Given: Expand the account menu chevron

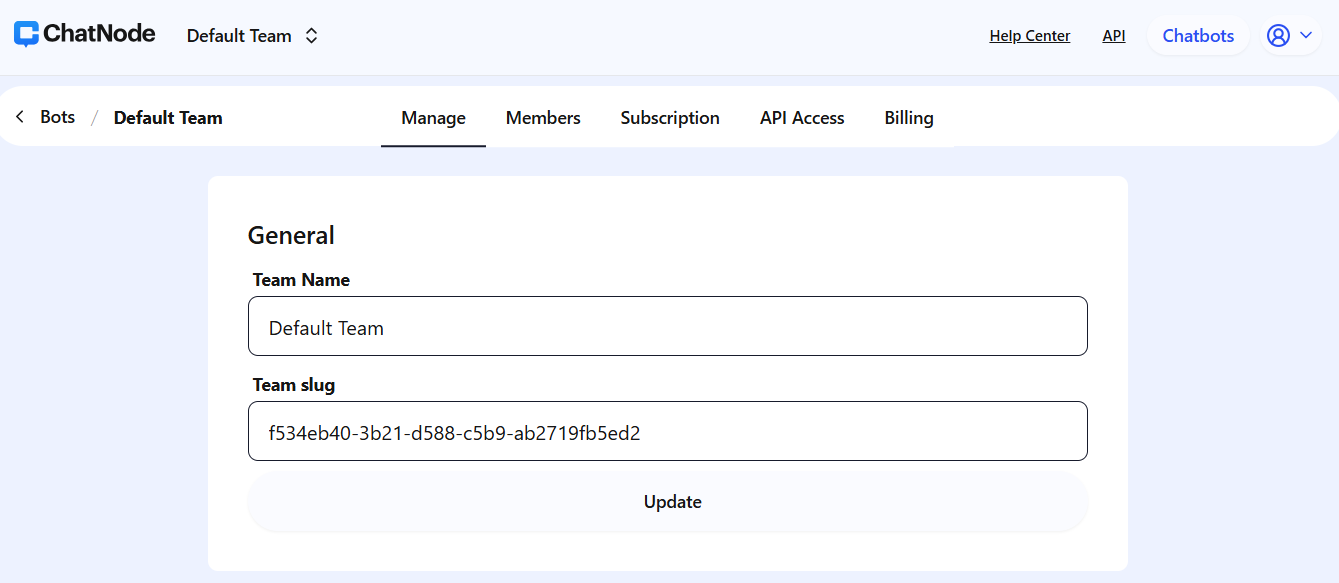Looking at the screenshot, I should pos(1306,35).
